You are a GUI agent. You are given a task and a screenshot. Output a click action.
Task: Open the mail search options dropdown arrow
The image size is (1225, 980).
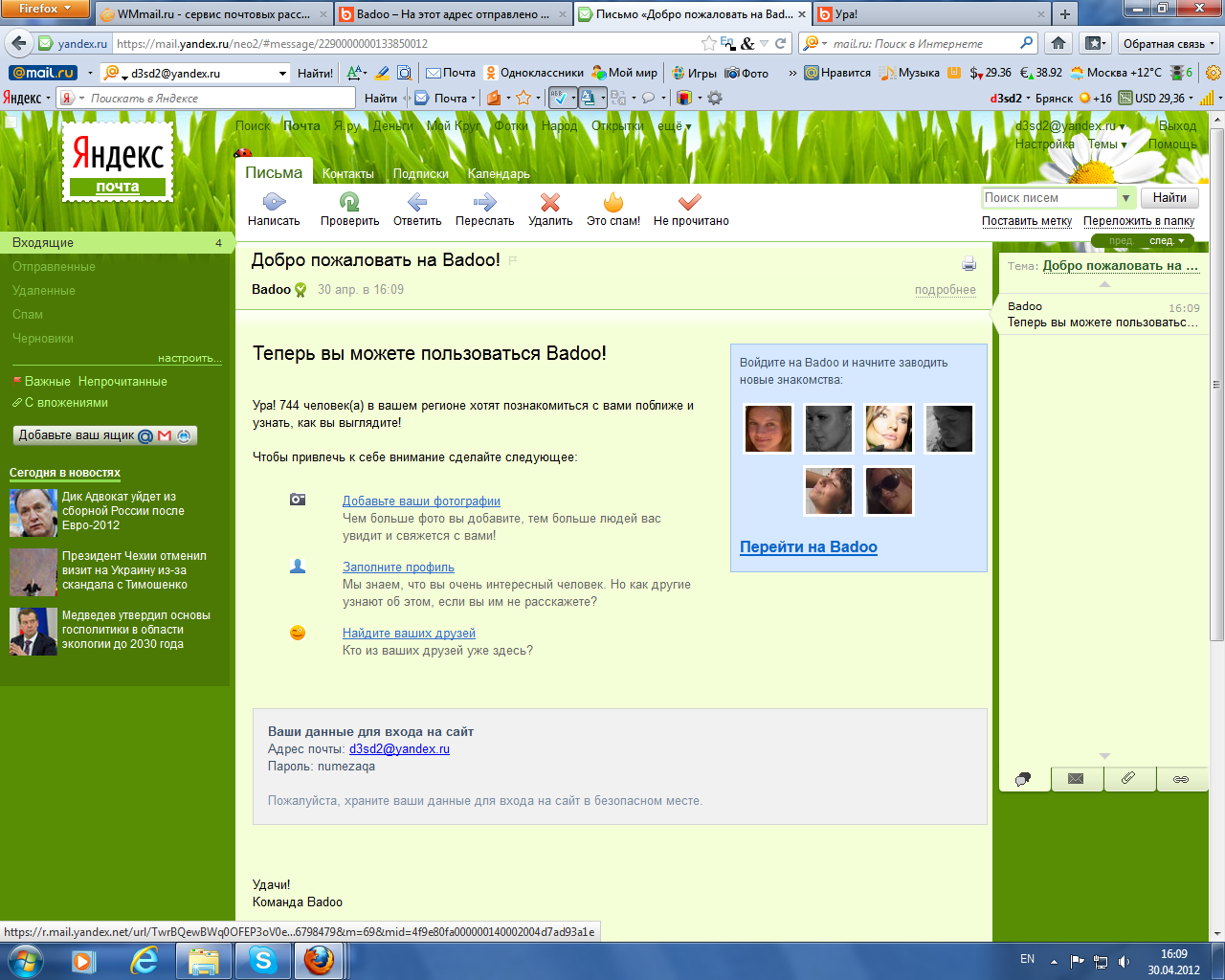click(1125, 198)
